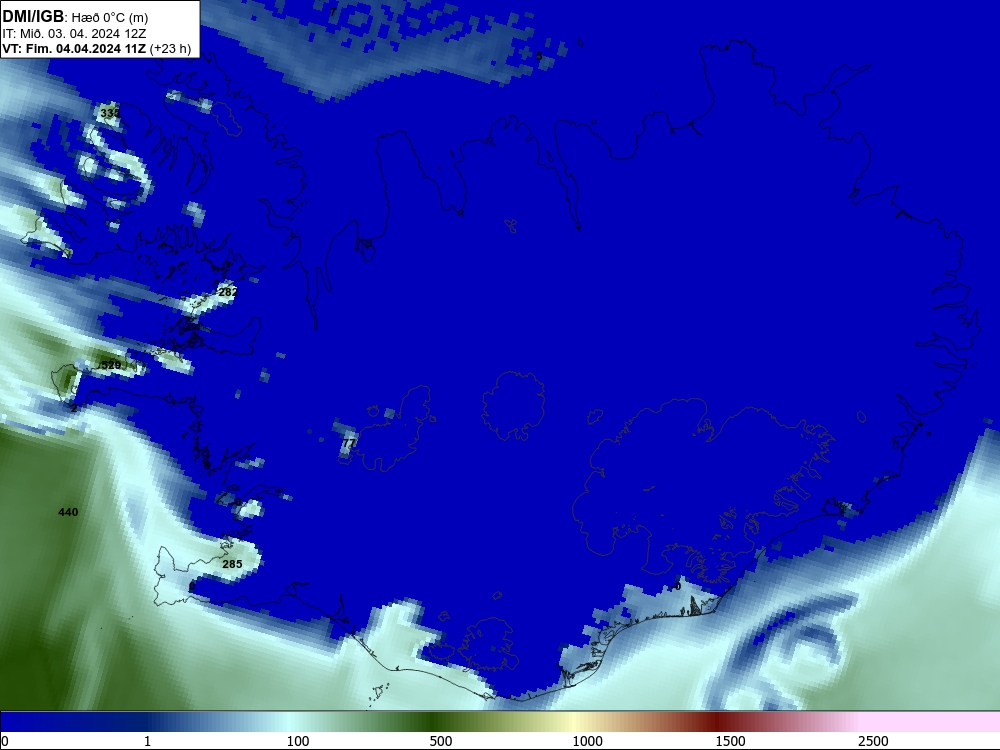1000x750 pixels.
Task: Click the map value '77' near the glacier
Action: click(349, 443)
